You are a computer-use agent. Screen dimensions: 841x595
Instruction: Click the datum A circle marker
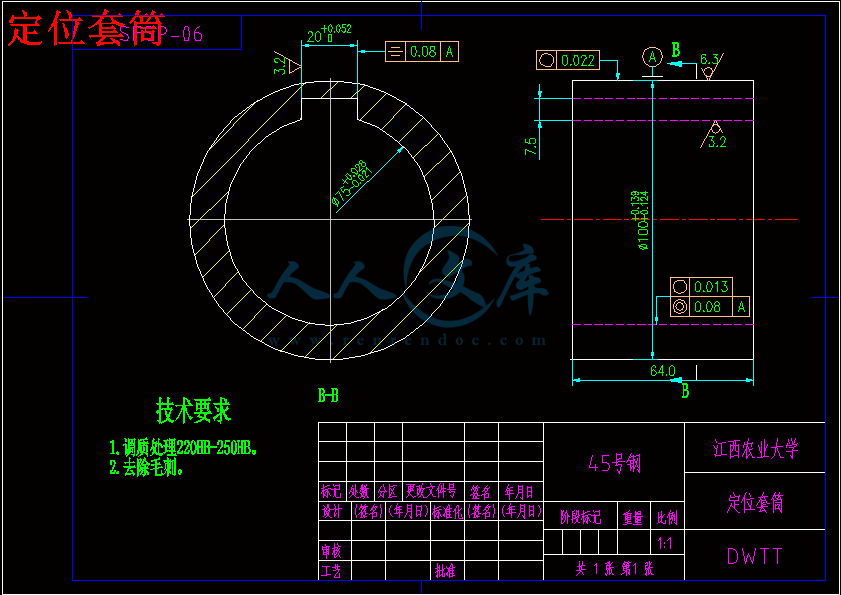click(x=652, y=57)
